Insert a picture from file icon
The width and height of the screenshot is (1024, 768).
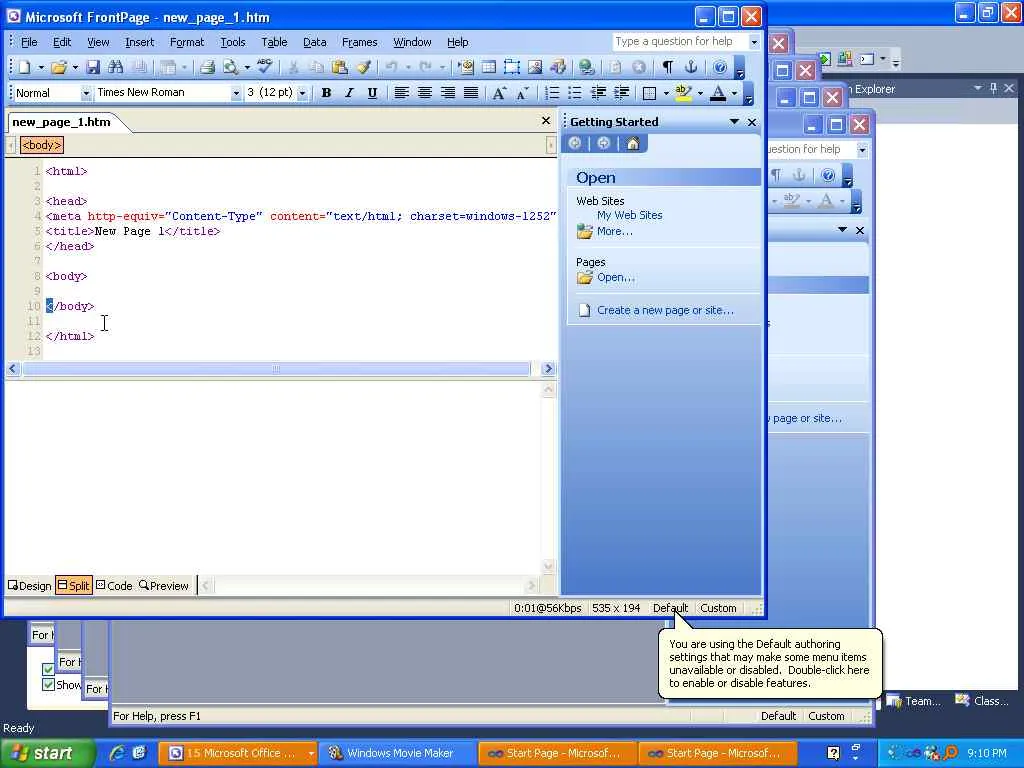click(535, 67)
